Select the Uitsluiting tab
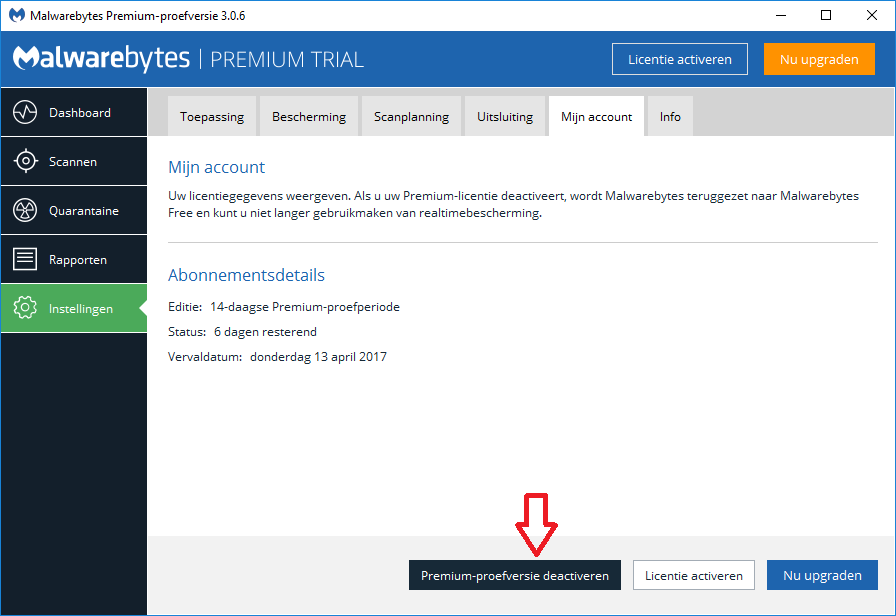The image size is (896, 616). pyautogui.click(x=505, y=117)
